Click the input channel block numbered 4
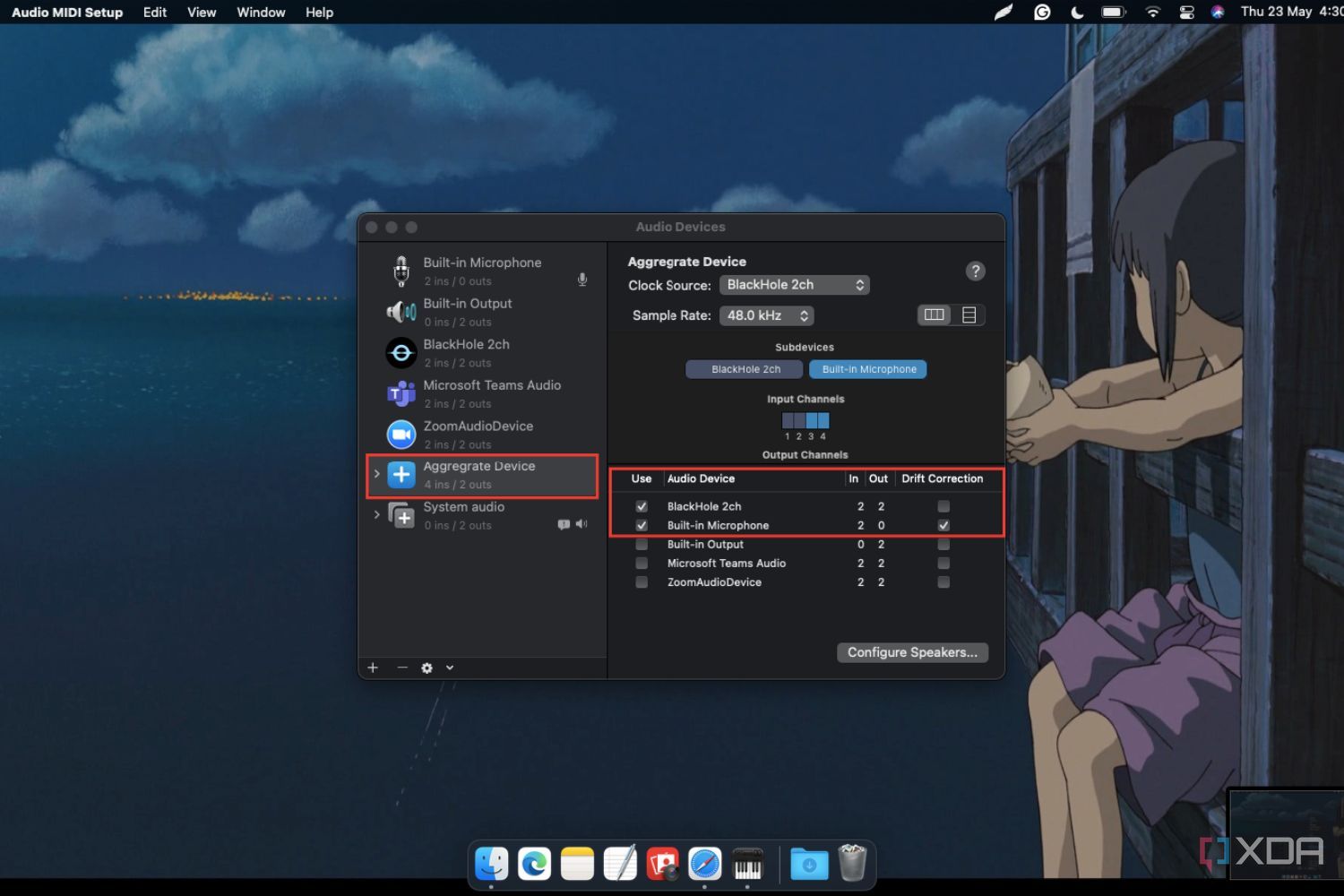Screen dimensions: 1344x896 pos(823,420)
